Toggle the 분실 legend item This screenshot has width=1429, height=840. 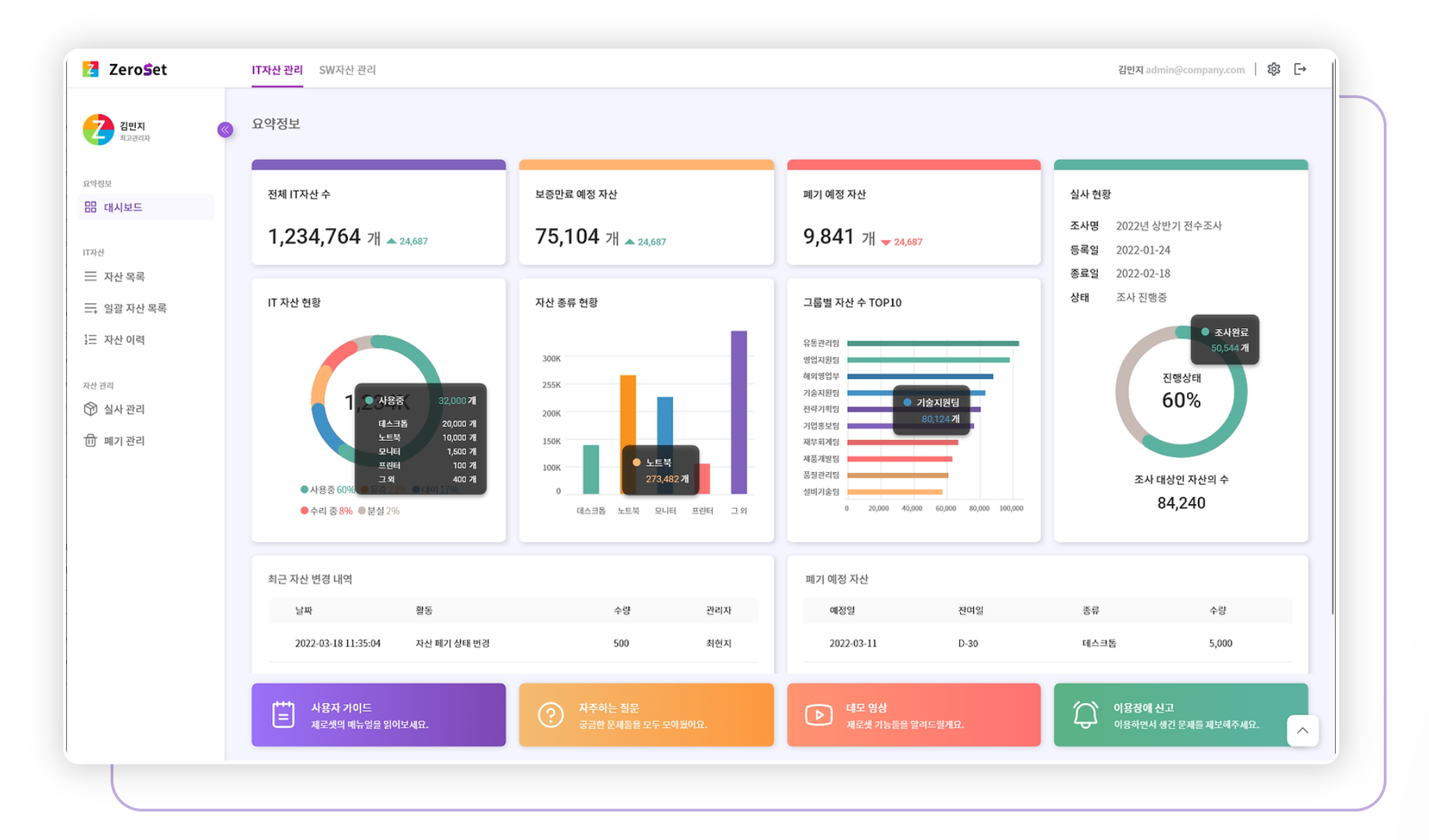click(379, 511)
